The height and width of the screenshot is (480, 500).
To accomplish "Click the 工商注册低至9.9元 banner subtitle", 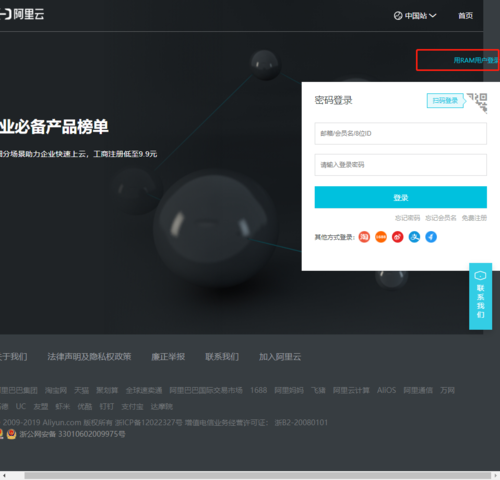I will point(125,154).
